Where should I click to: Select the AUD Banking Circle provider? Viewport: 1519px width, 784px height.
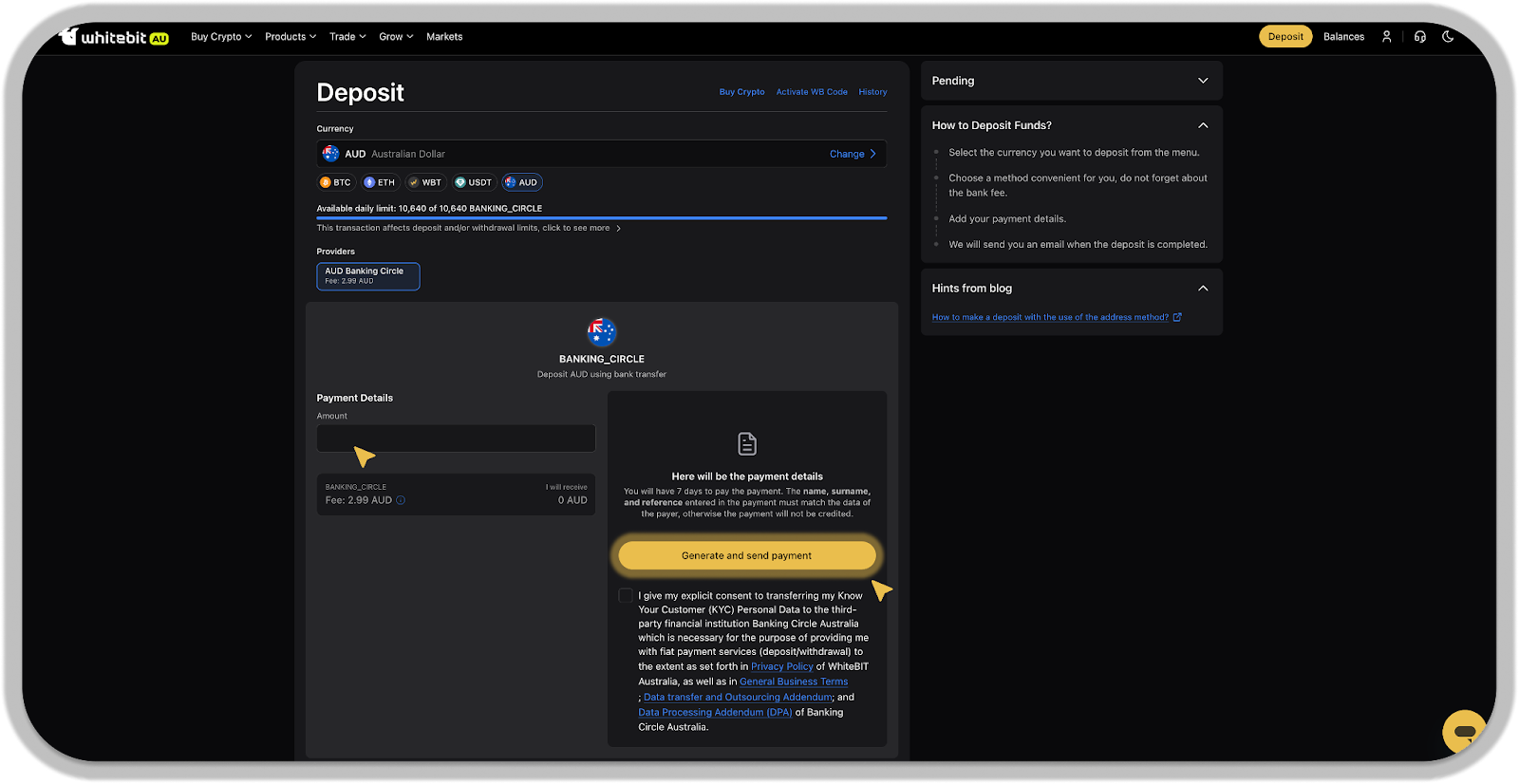pos(367,276)
